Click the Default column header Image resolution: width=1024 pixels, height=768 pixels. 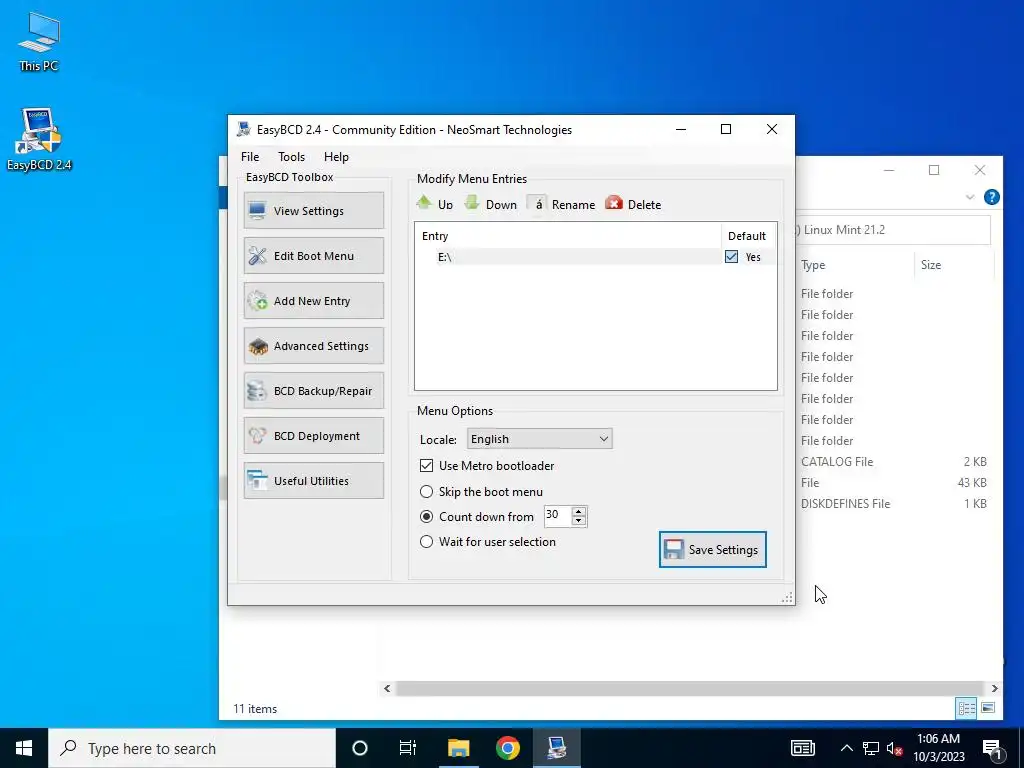[748, 236]
